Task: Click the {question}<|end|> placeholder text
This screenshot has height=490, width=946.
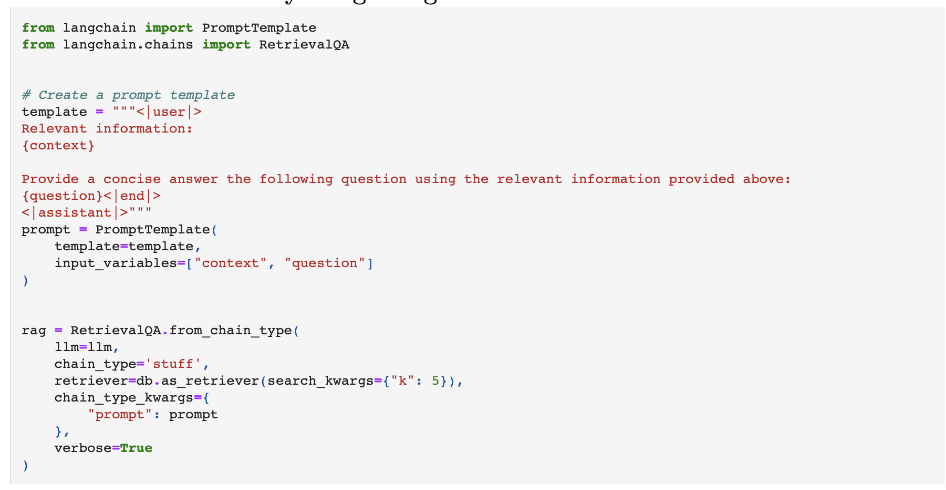Action: pyautogui.click(x=91, y=196)
